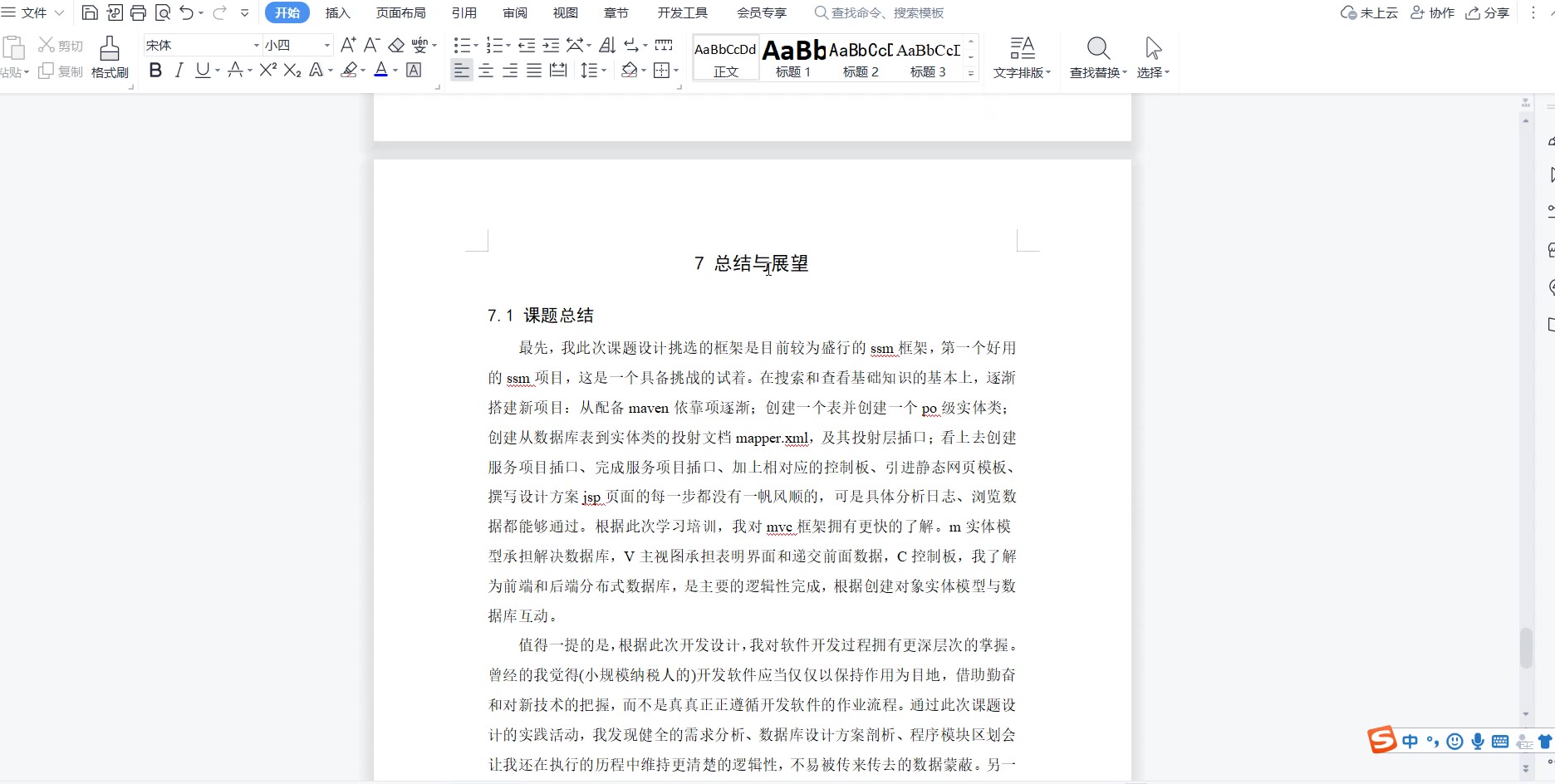Click the text highlight color pen
This screenshot has width=1555, height=784.
tap(350, 71)
